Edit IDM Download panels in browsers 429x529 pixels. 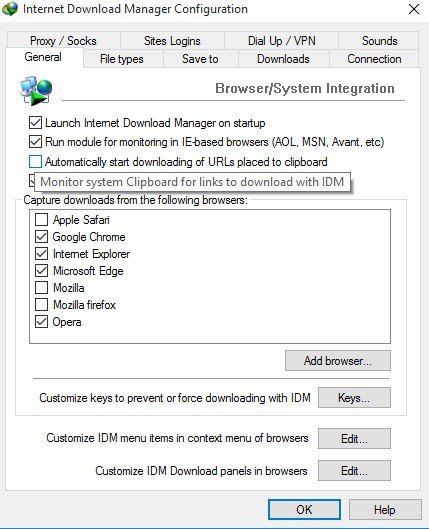[x=354, y=471]
